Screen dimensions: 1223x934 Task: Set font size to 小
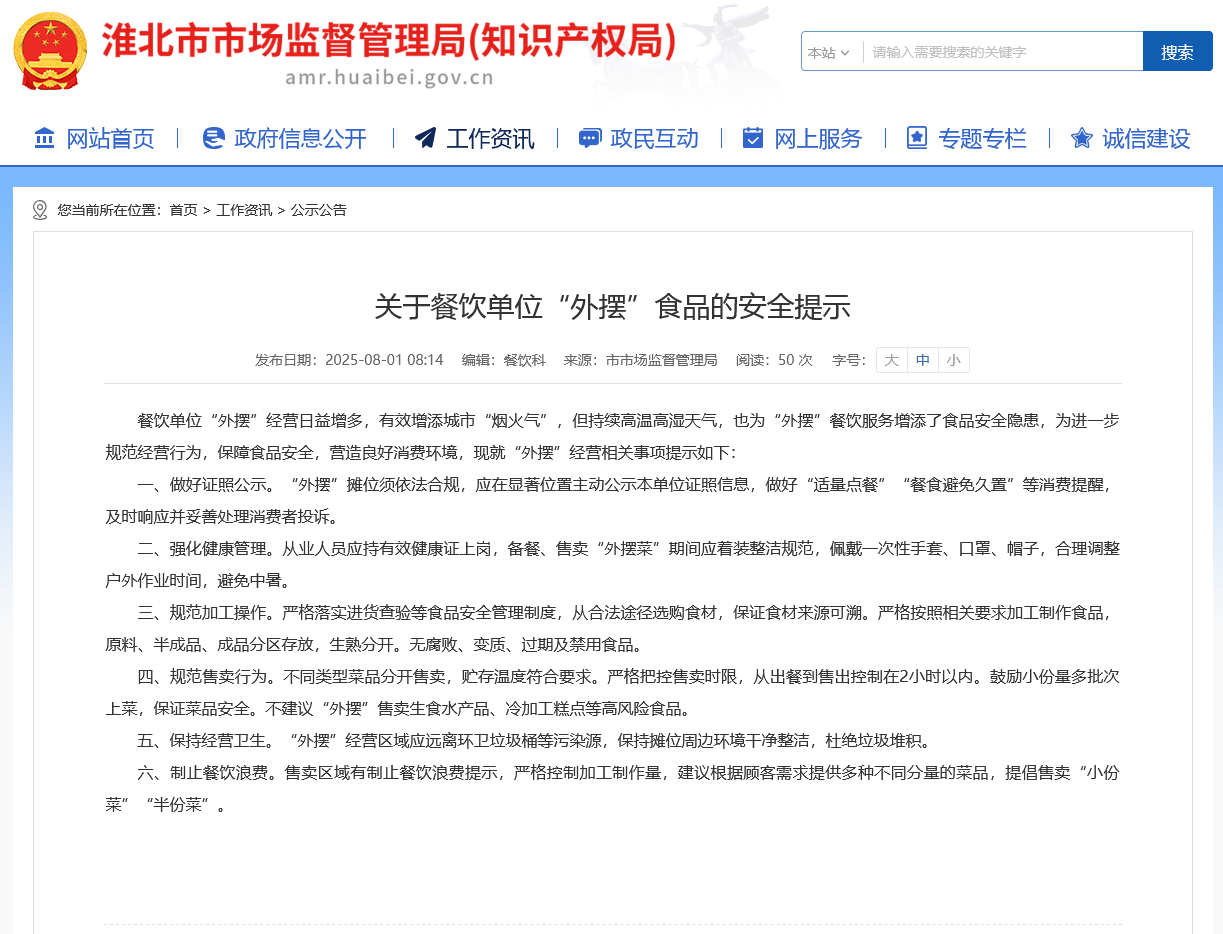(x=954, y=360)
